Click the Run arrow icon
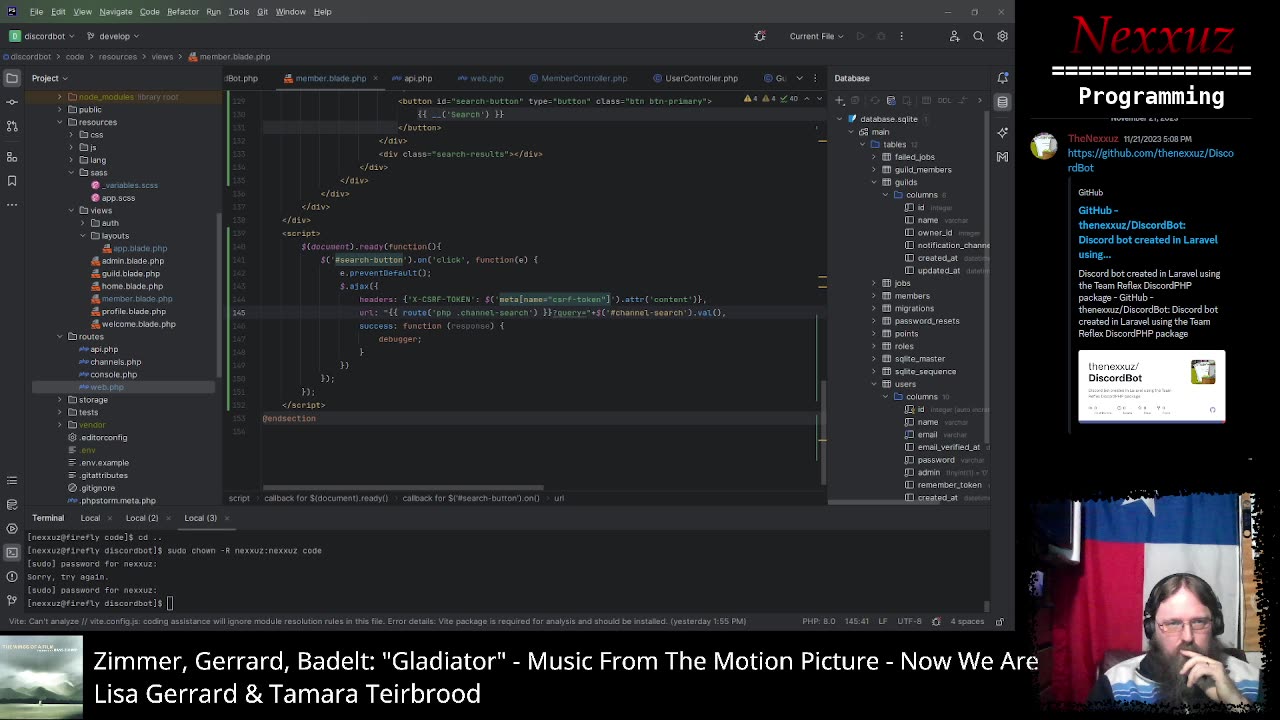Viewport: 1280px width, 720px height. click(859, 36)
